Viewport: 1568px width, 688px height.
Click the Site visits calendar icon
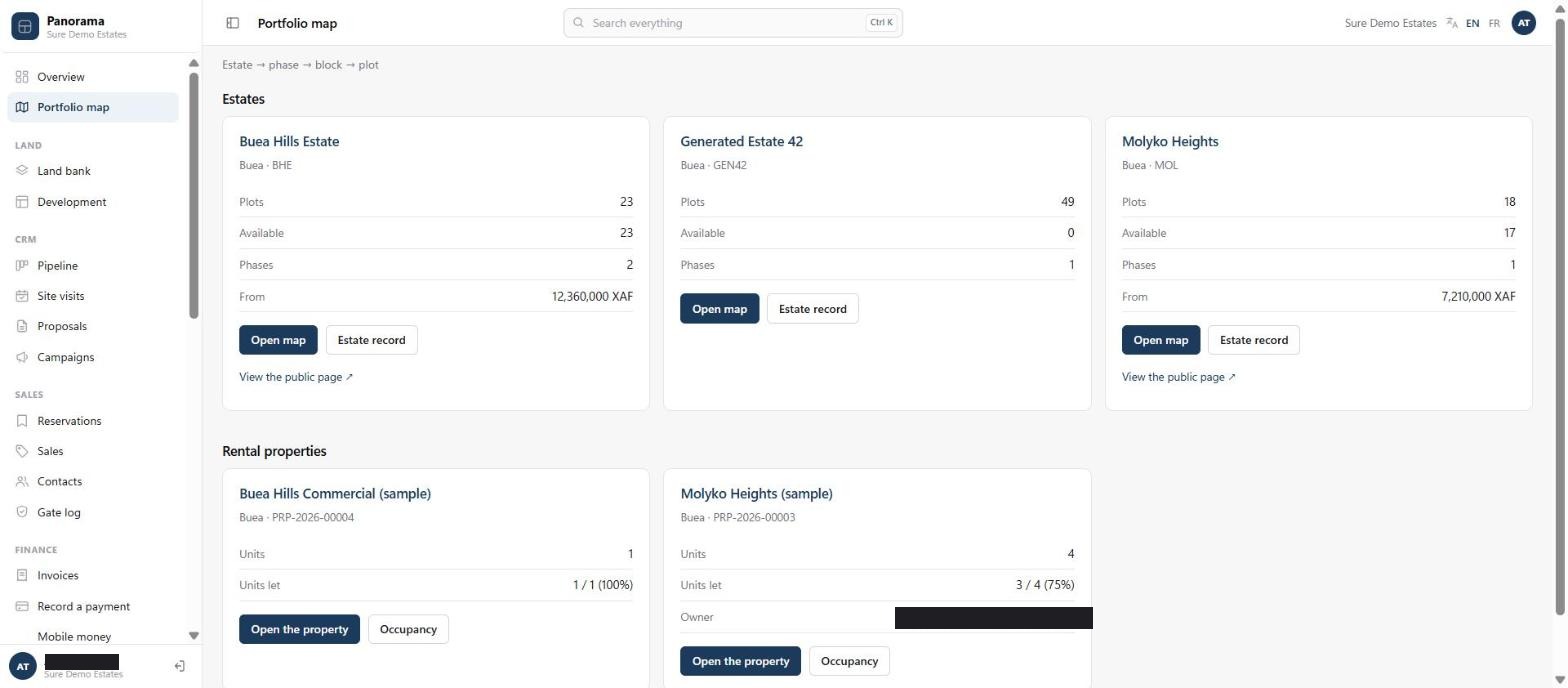(x=22, y=296)
